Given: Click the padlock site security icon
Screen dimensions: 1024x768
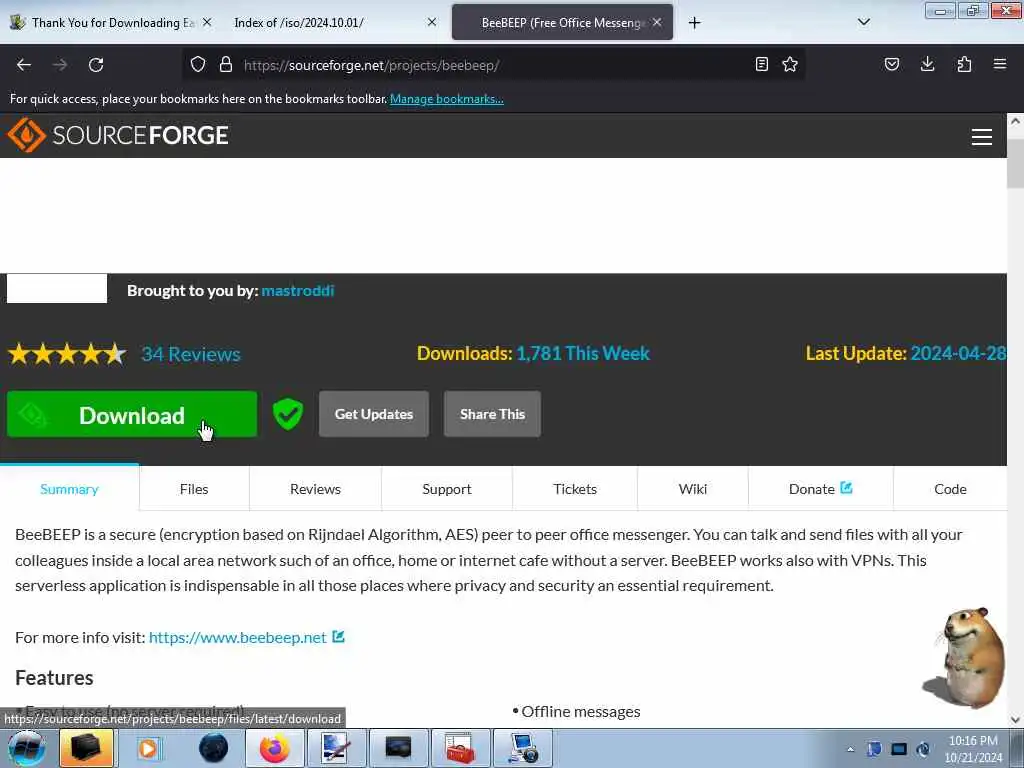Looking at the screenshot, I should pos(226,64).
